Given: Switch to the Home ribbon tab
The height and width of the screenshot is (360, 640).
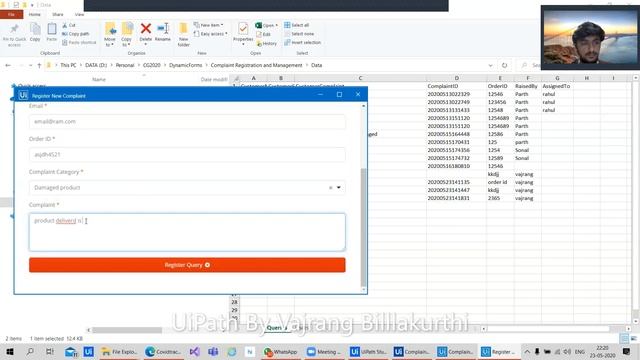Looking at the screenshot, I should [35, 14].
